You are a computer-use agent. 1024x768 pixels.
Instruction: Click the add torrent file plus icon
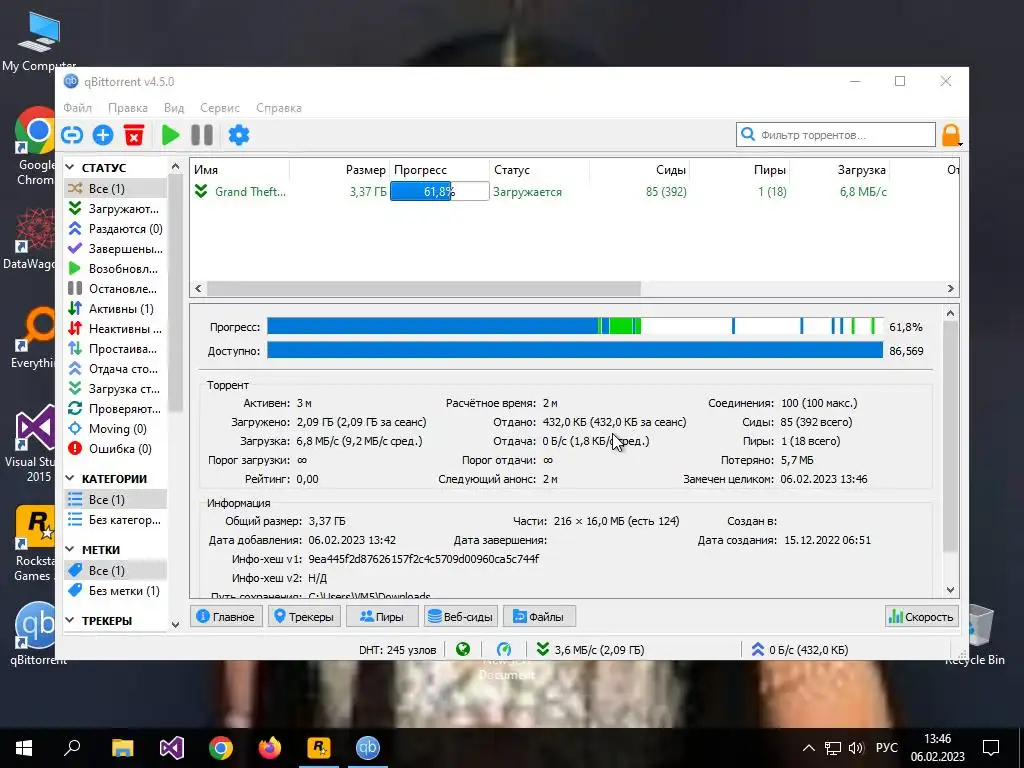[x=103, y=135]
